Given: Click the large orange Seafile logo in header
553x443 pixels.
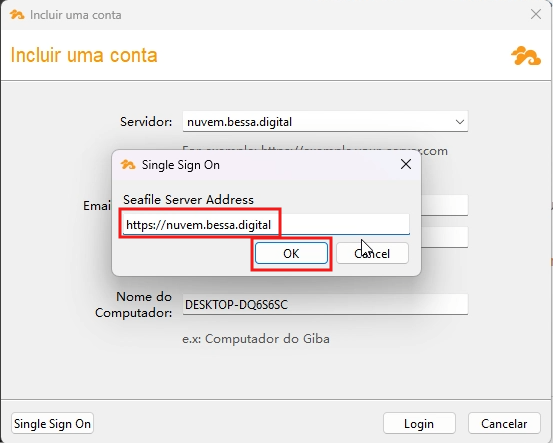Looking at the screenshot, I should pos(526,56).
